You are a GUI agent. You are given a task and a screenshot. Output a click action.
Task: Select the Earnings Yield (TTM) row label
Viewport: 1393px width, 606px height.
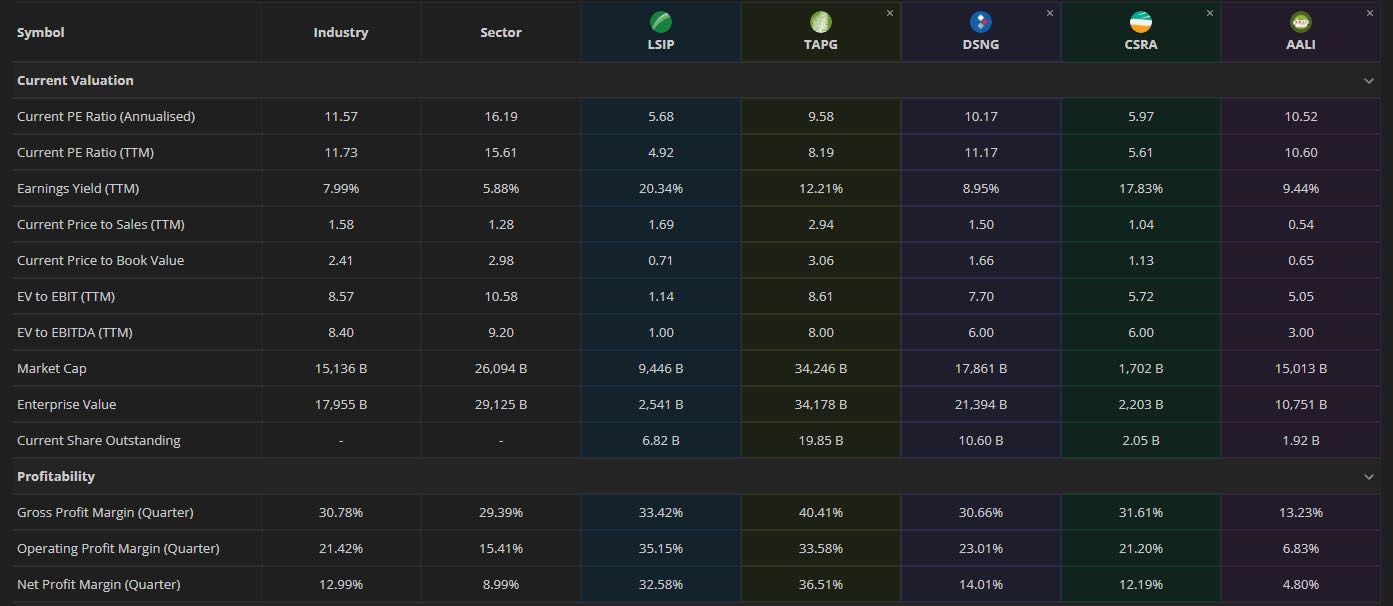(x=72, y=189)
